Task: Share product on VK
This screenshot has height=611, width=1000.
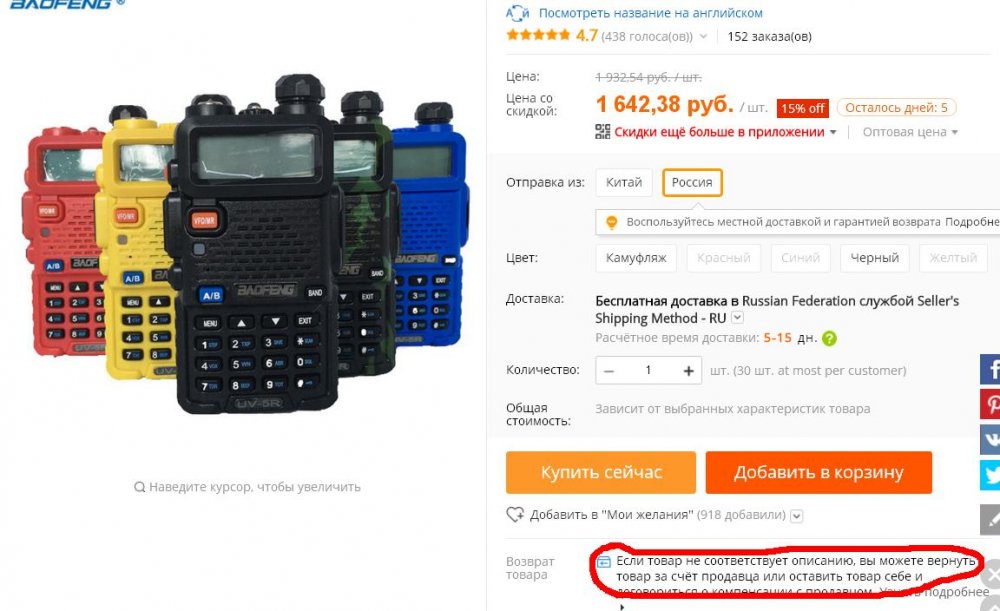Action: (990, 439)
